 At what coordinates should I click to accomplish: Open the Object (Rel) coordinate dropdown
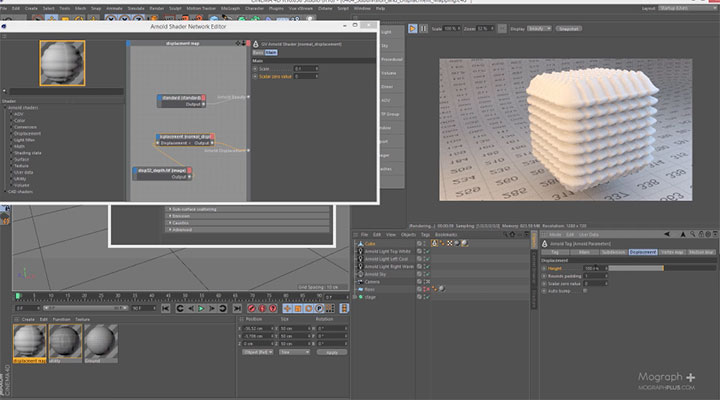pos(258,352)
